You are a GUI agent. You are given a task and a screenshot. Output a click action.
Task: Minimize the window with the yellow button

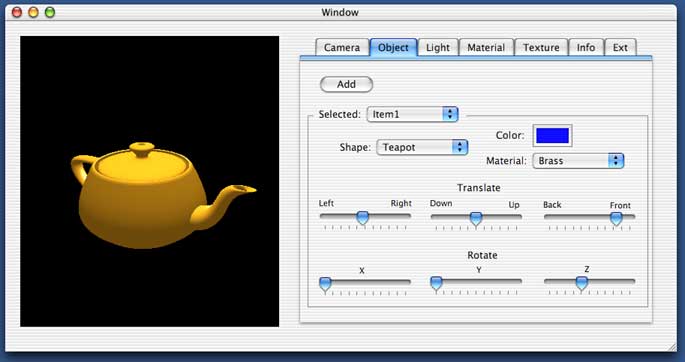click(x=33, y=12)
